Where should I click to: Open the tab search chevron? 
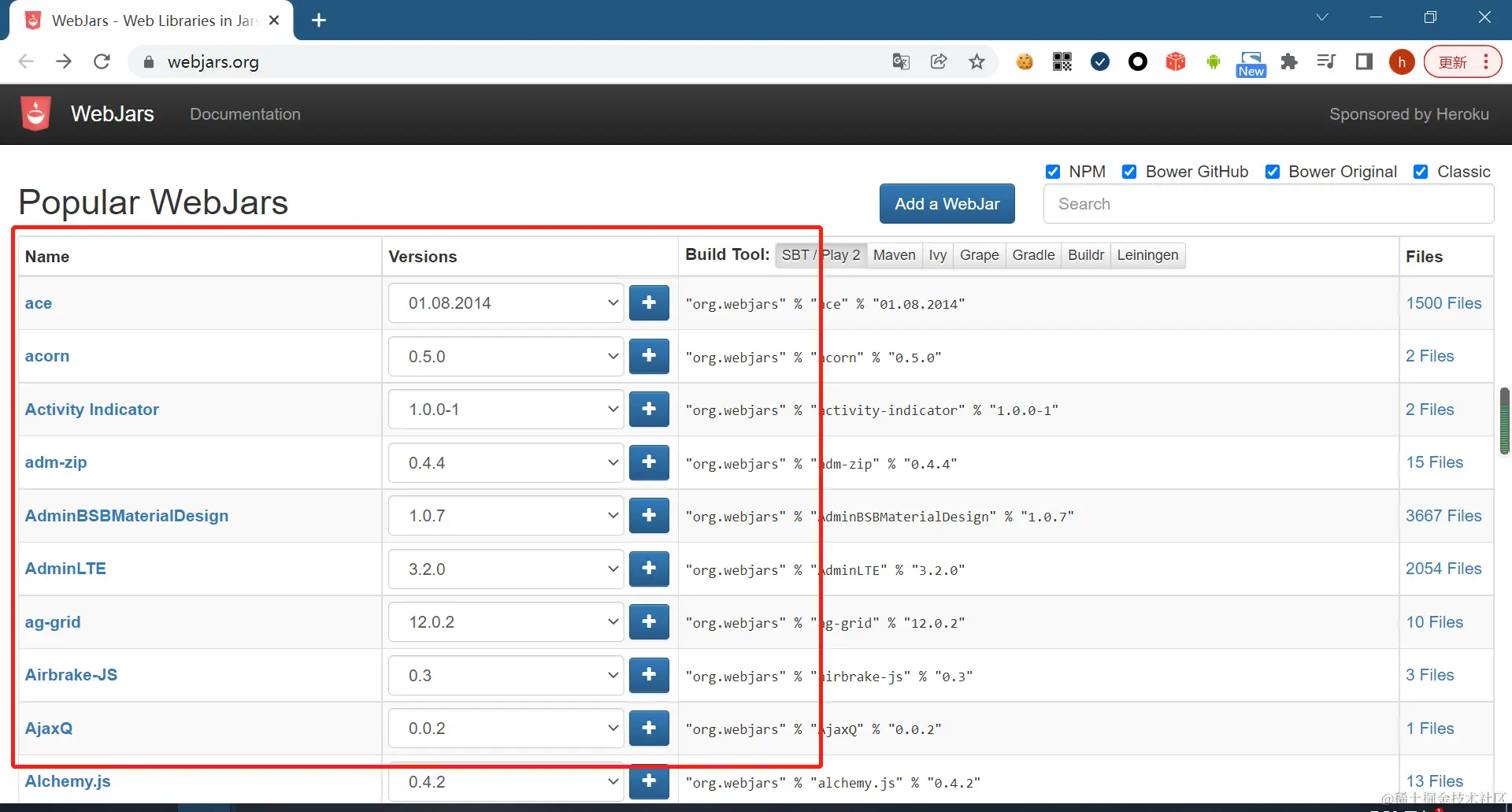tap(1322, 17)
